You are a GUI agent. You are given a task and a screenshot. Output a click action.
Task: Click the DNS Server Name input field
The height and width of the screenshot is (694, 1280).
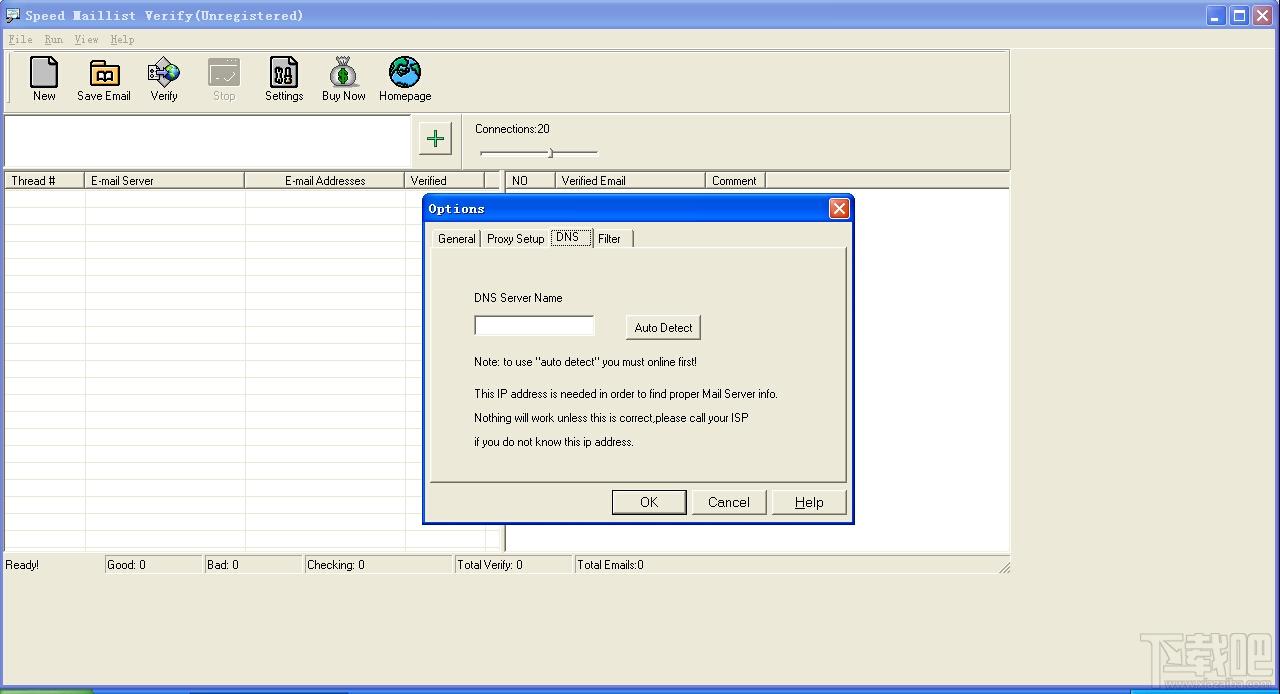click(x=534, y=326)
